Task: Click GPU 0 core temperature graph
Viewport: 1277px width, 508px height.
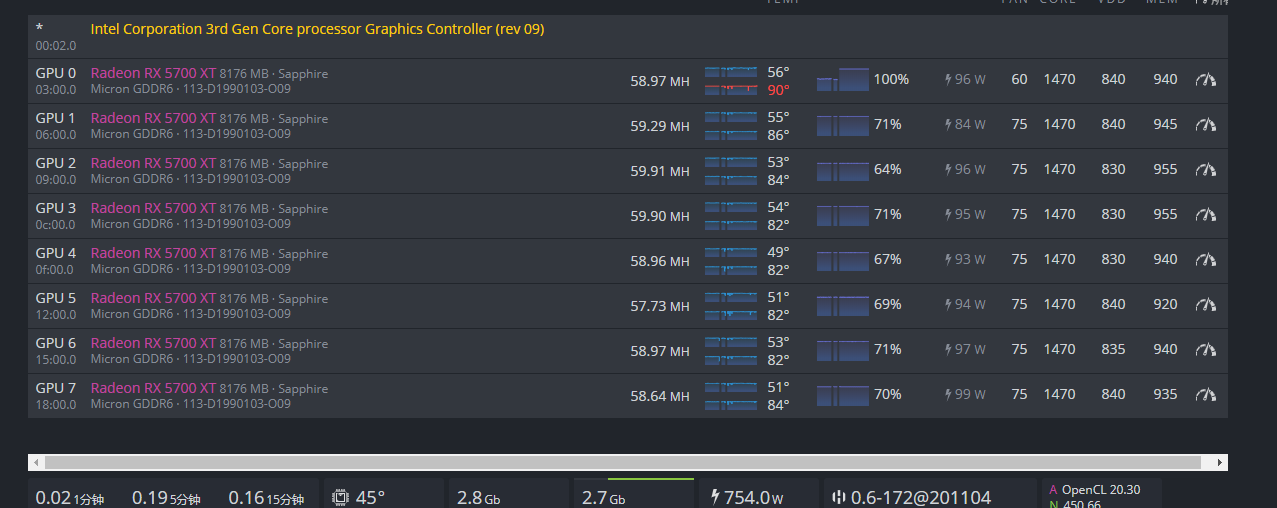Action: coord(731,72)
